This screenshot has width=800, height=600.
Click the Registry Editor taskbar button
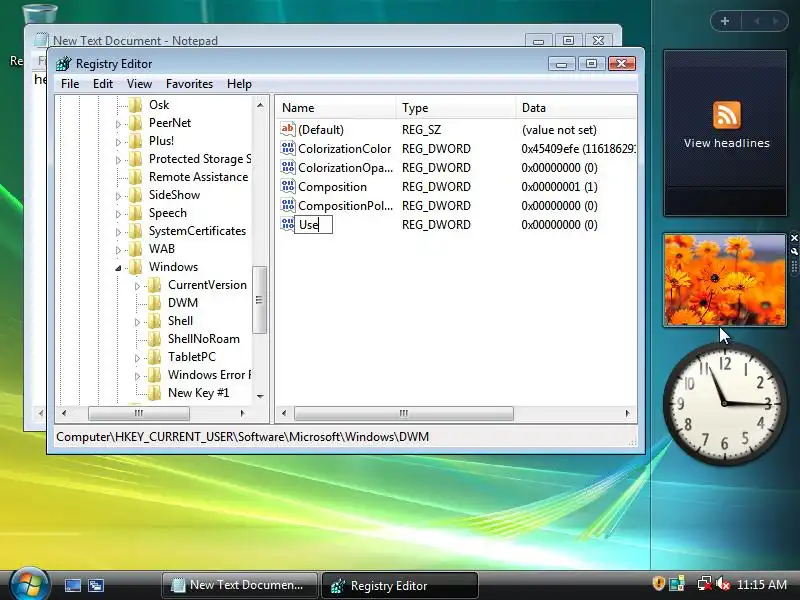coord(400,585)
